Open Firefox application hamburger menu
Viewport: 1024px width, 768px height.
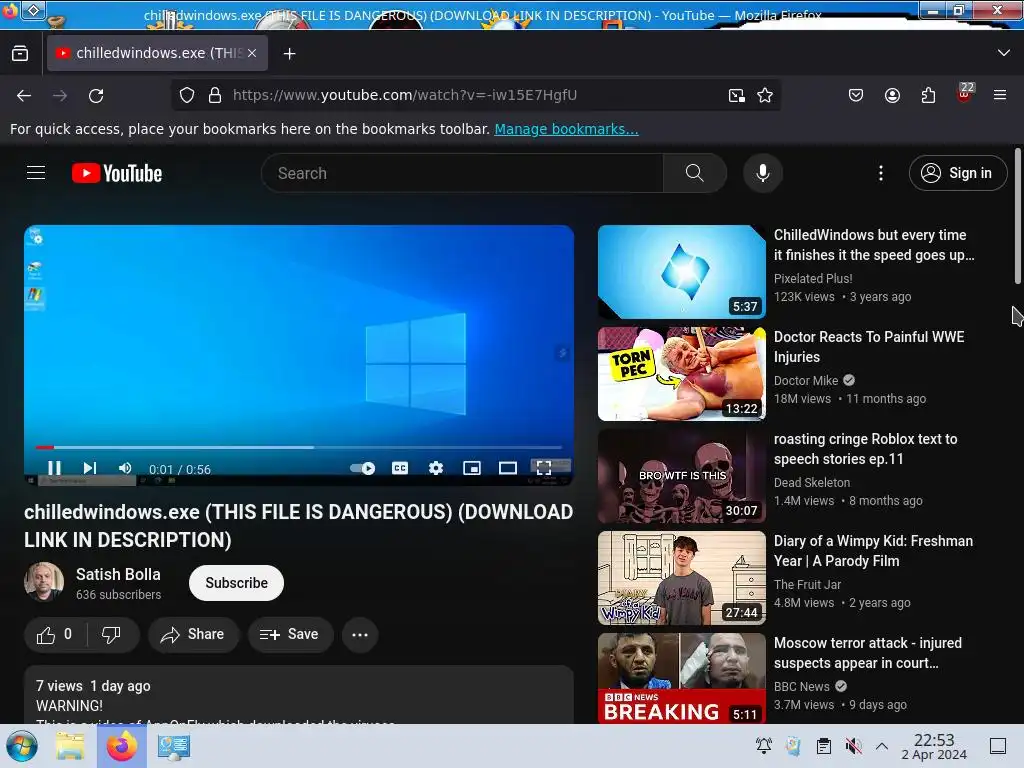1000,95
